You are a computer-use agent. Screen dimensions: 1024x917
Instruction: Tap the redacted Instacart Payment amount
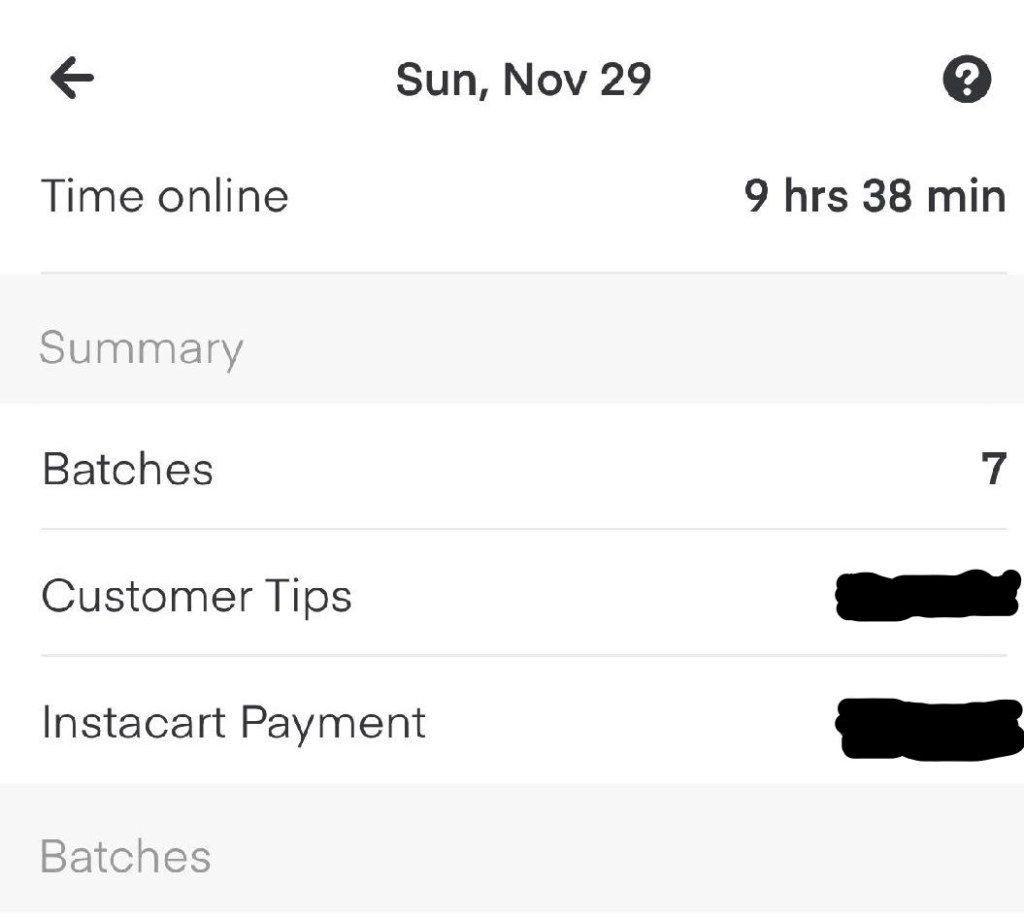(x=928, y=727)
